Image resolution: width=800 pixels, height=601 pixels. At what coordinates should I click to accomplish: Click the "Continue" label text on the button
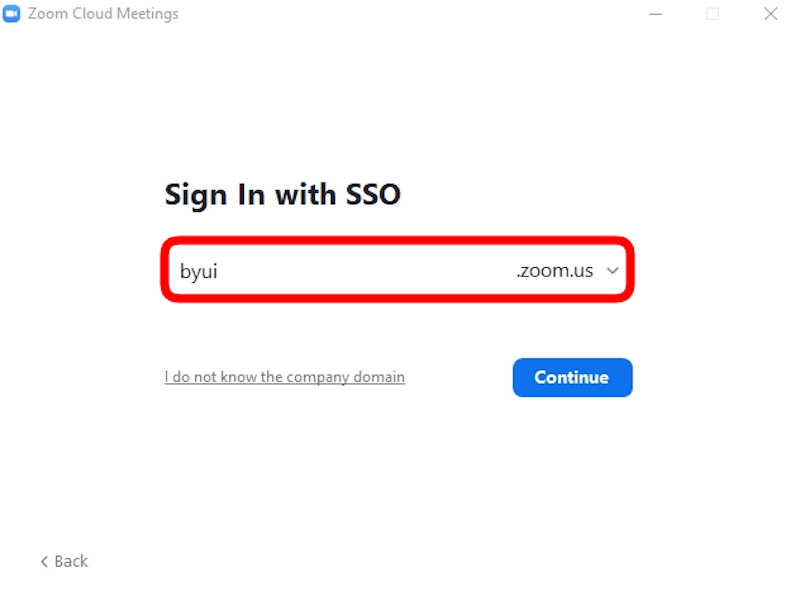tap(572, 377)
